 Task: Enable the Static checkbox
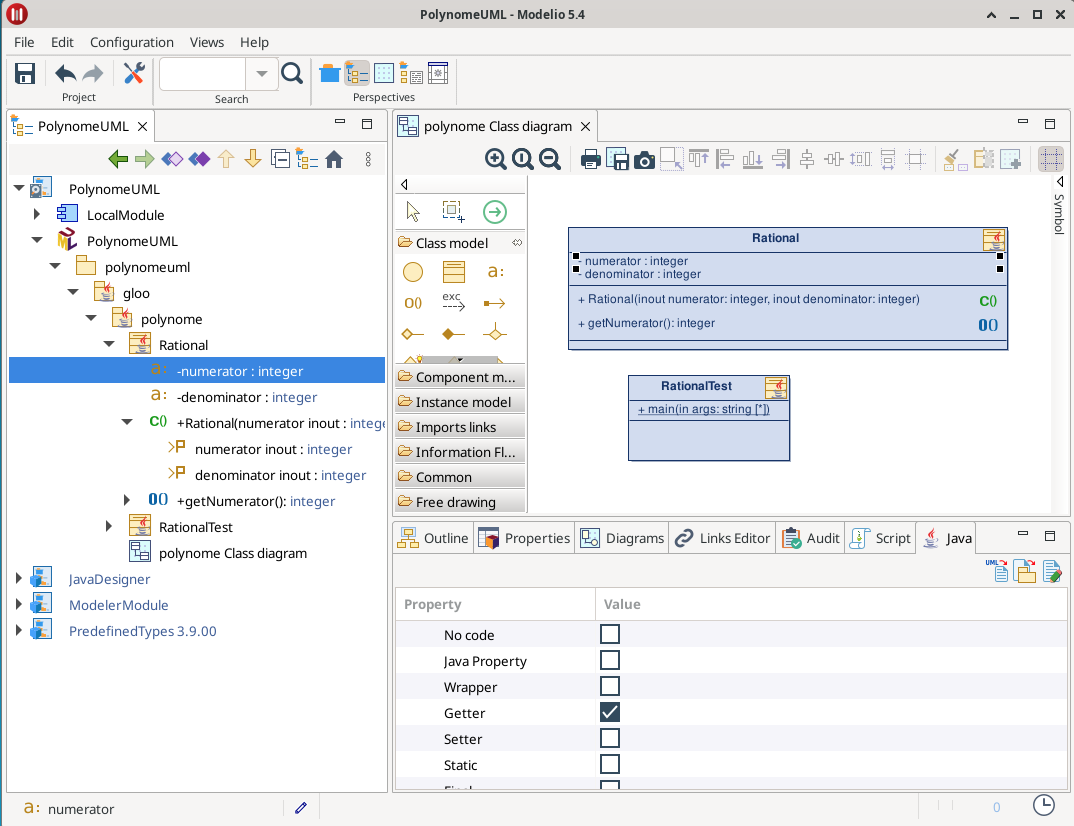tap(610, 764)
